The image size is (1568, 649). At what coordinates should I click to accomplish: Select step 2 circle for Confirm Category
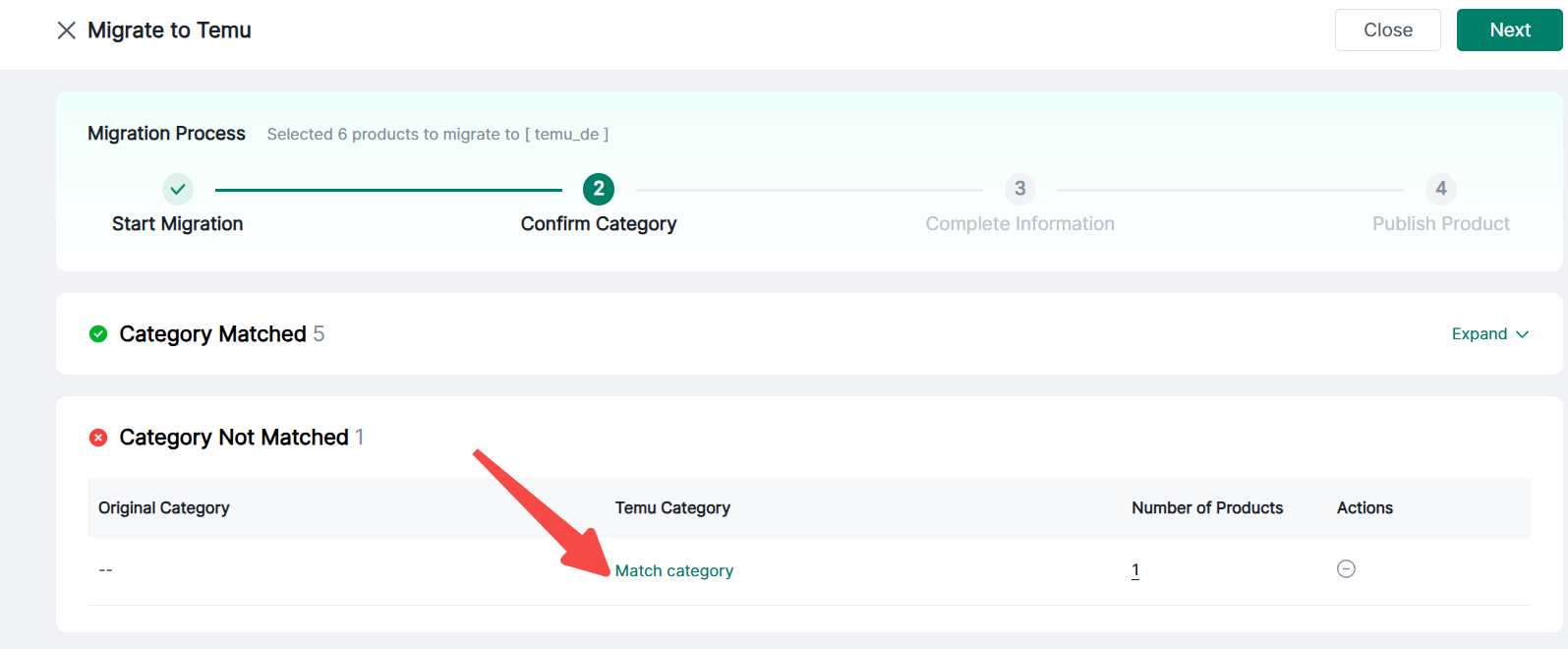click(599, 189)
